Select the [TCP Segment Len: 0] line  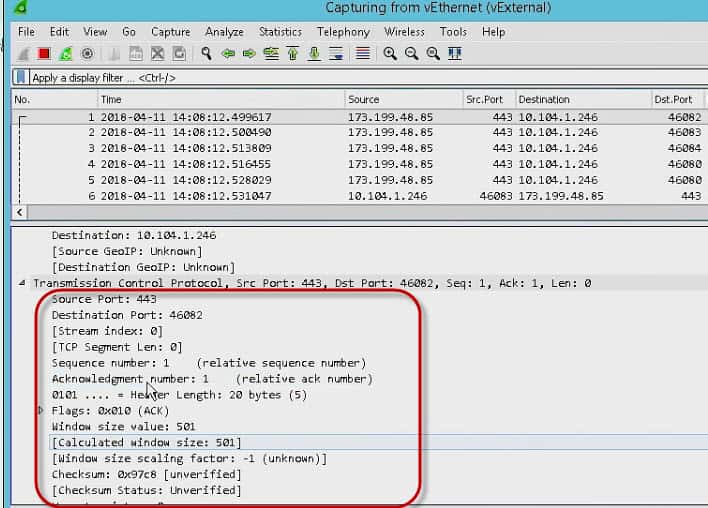117,347
